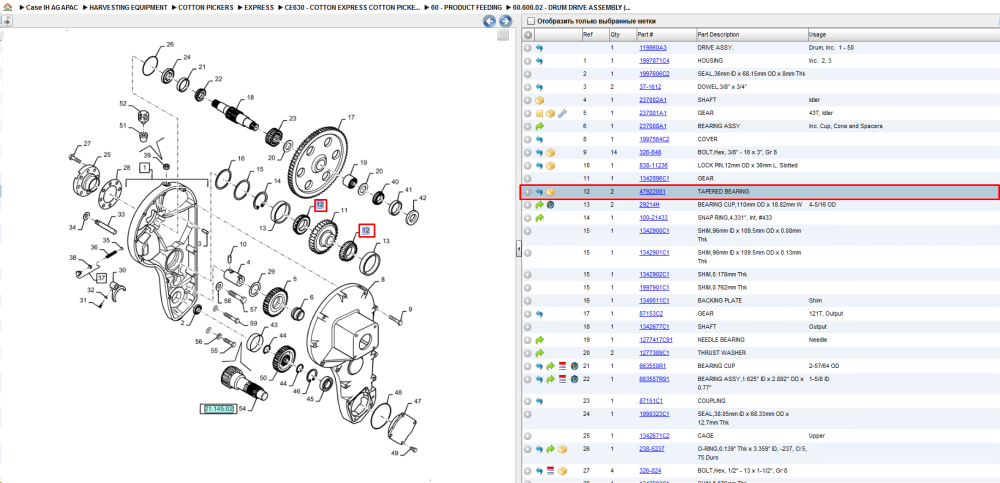
Task: Click blue arrow icon in COUPLING row
Action: click(x=539, y=401)
